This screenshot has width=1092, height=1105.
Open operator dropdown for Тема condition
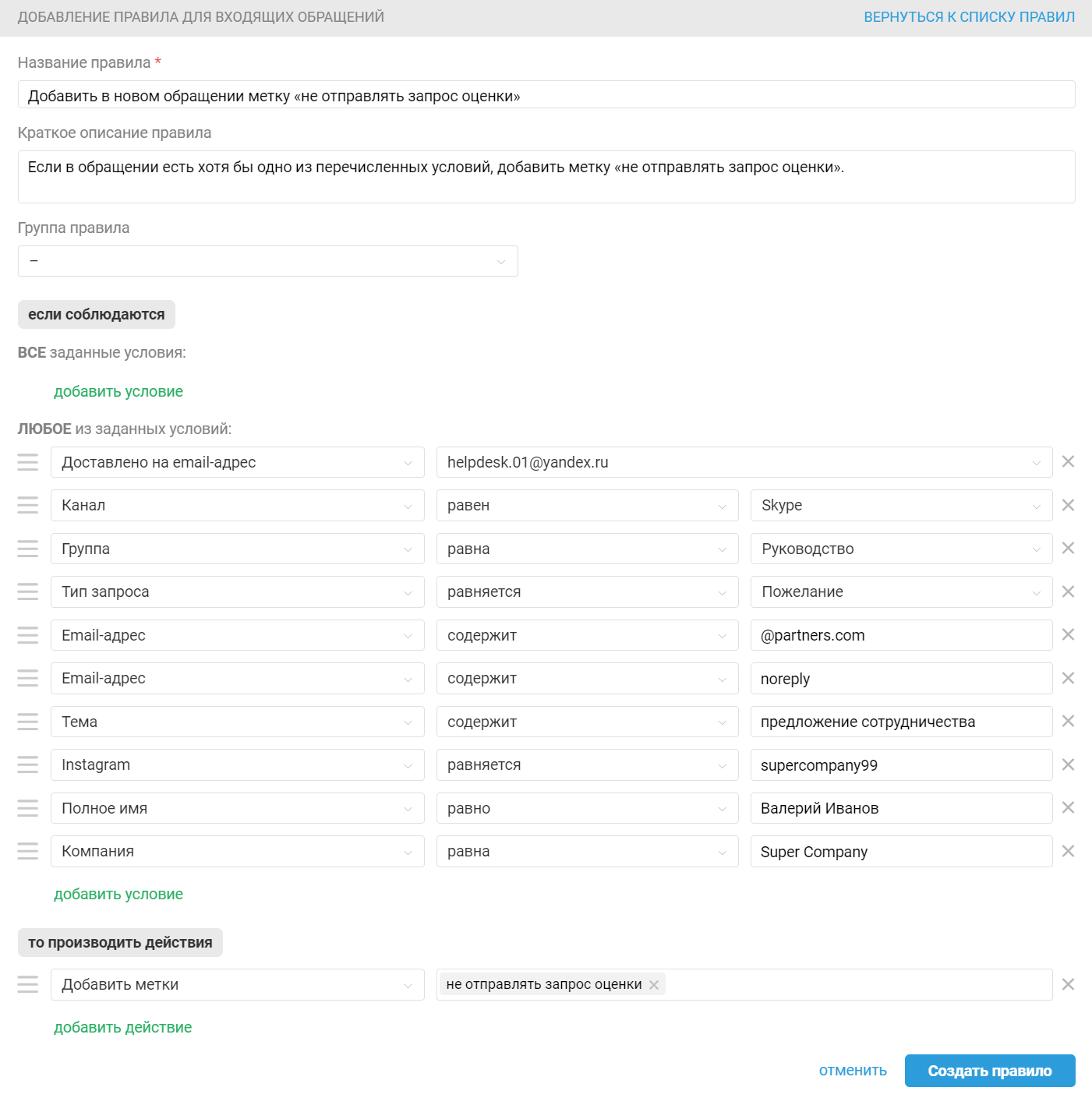click(587, 722)
